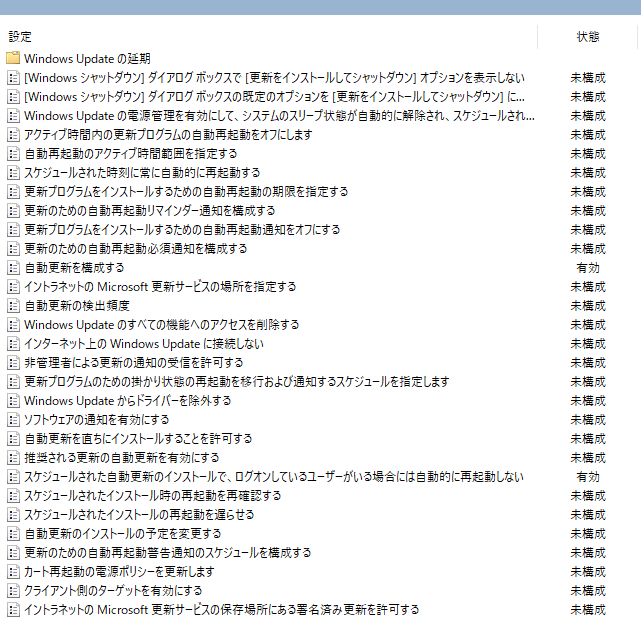Click policy icon beside 推奨される更新の自動更新を有効にする

[x=13, y=458]
